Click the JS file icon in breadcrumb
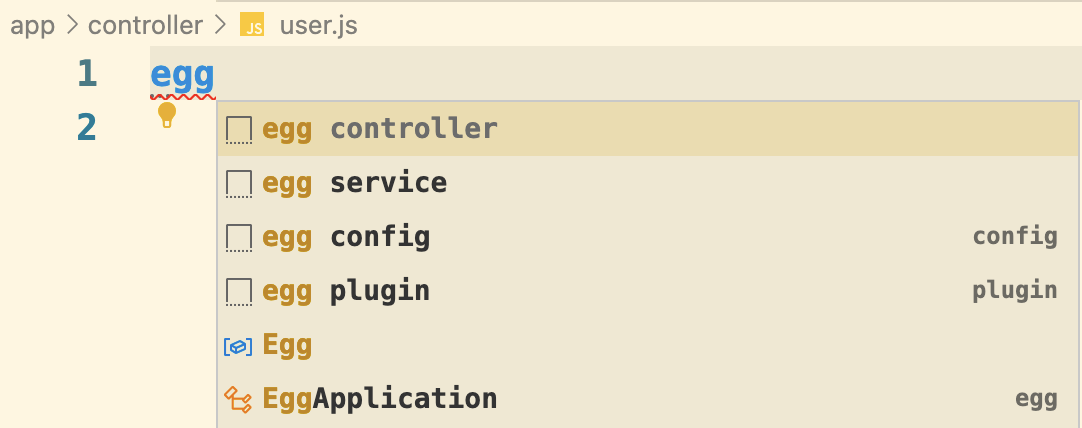Screen dimensions: 1082x428 [x=252, y=26]
